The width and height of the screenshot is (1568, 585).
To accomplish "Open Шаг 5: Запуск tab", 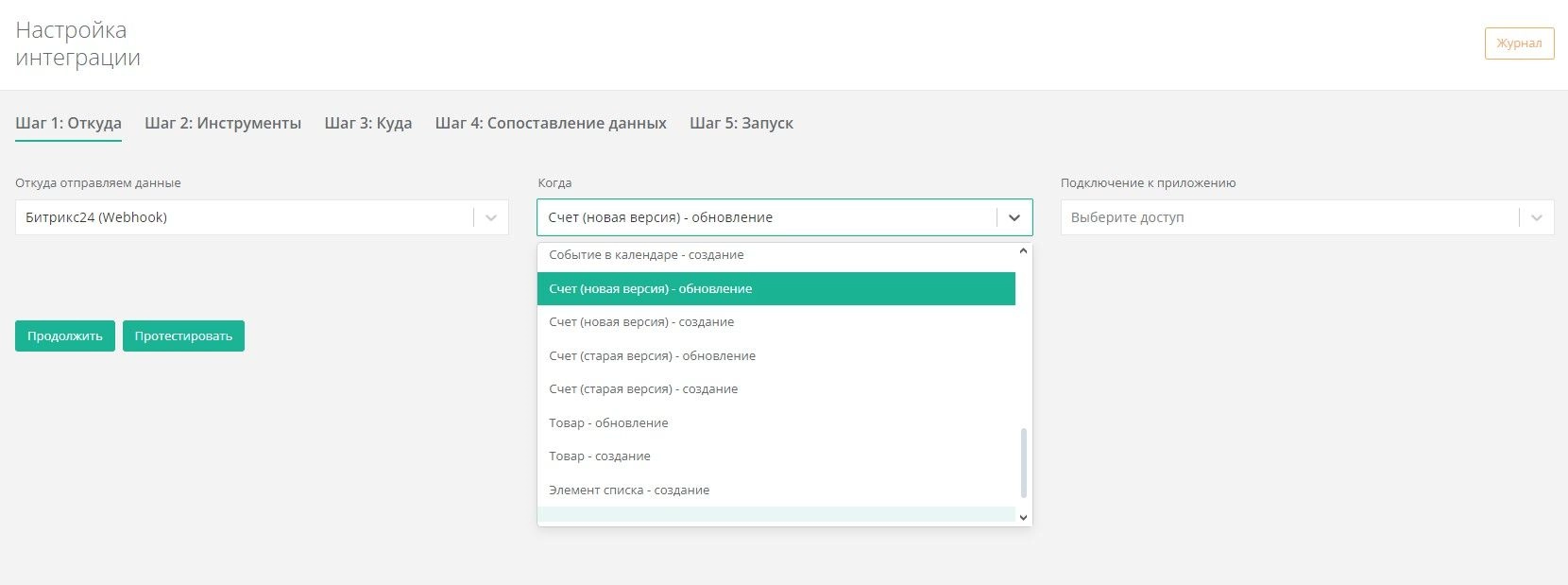I will (x=741, y=123).
